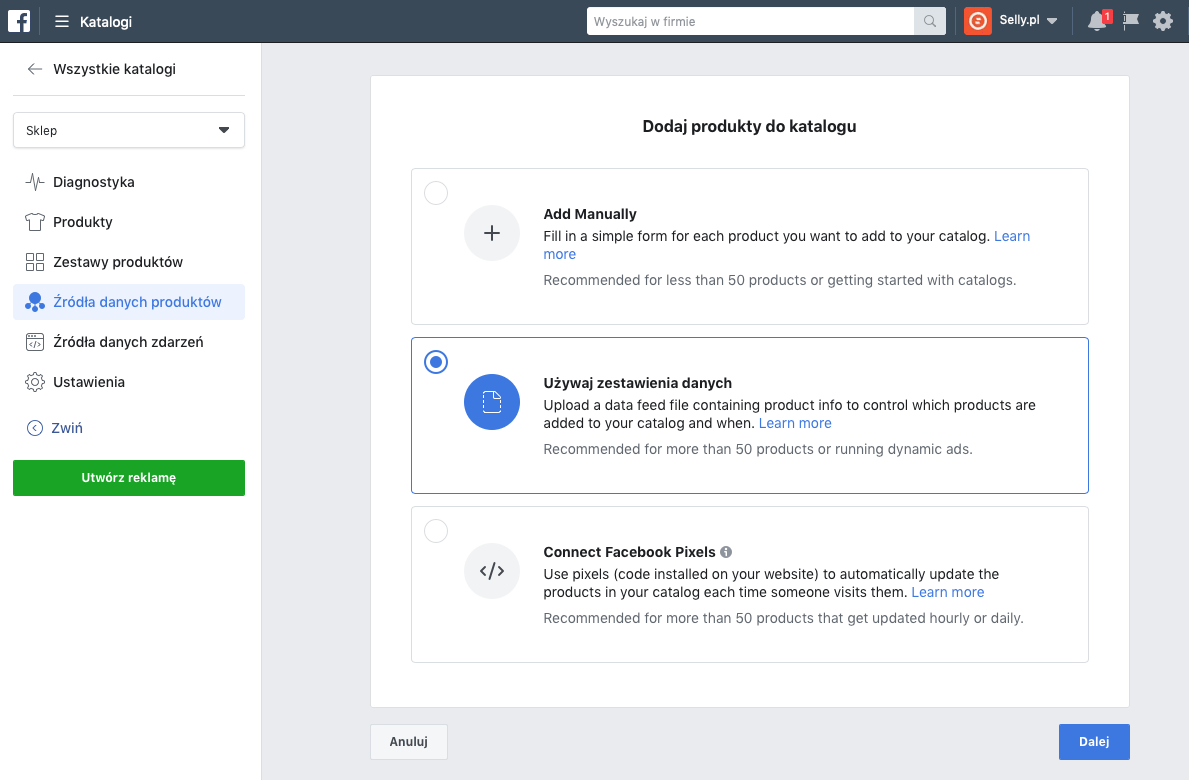Viewport: 1189px width, 780px height.
Task: Select the Add Manually radio button
Action: tap(436, 193)
